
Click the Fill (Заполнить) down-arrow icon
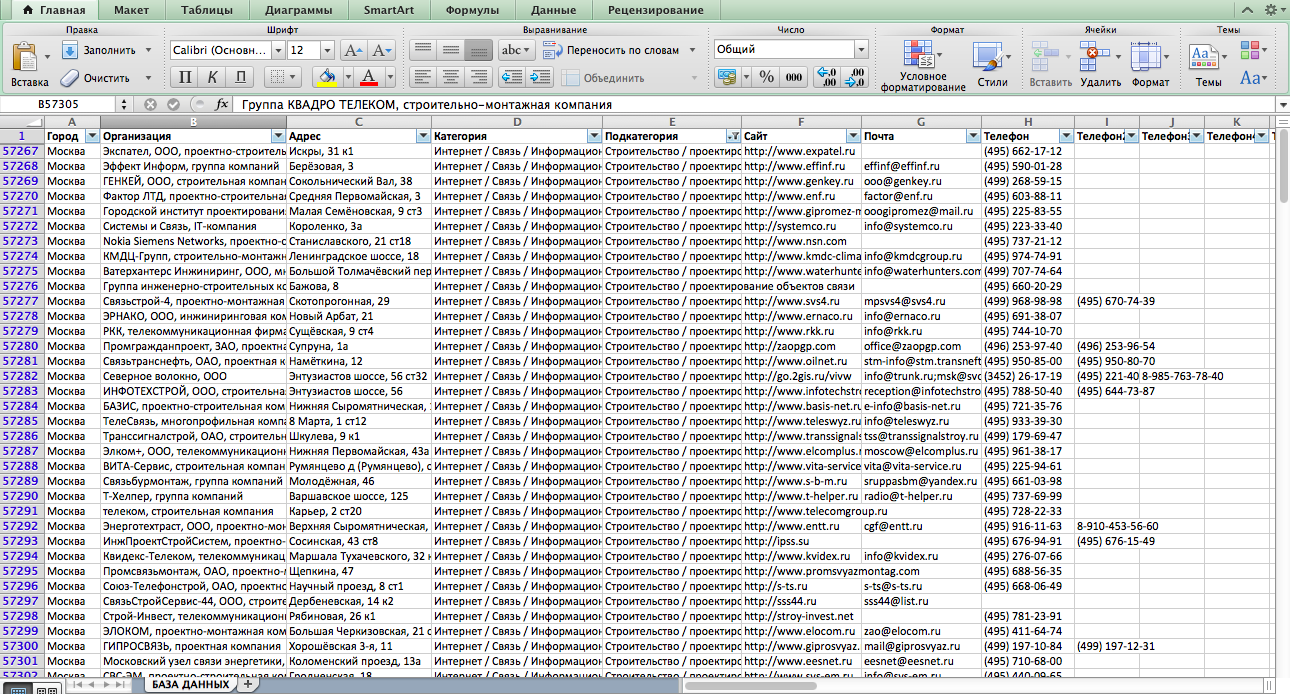70,49
